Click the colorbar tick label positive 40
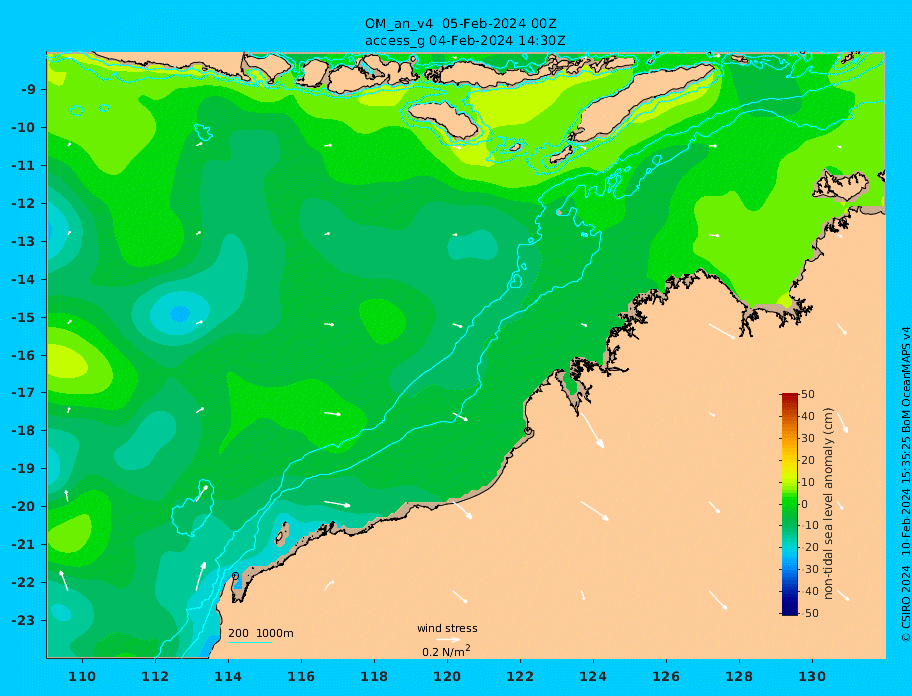The height and width of the screenshot is (696, 912). point(808,416)
